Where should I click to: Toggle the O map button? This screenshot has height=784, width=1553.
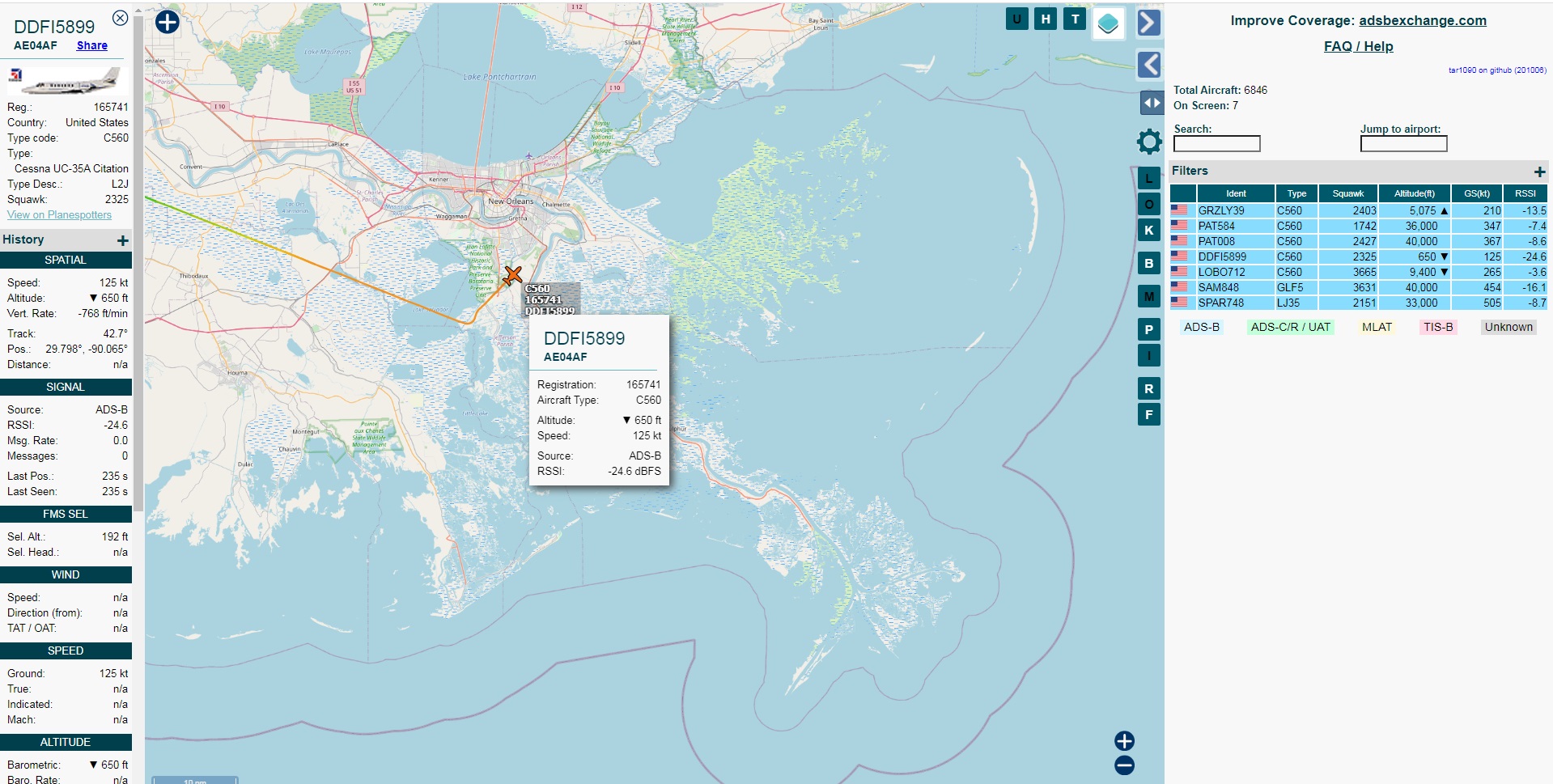[1149, 204]
